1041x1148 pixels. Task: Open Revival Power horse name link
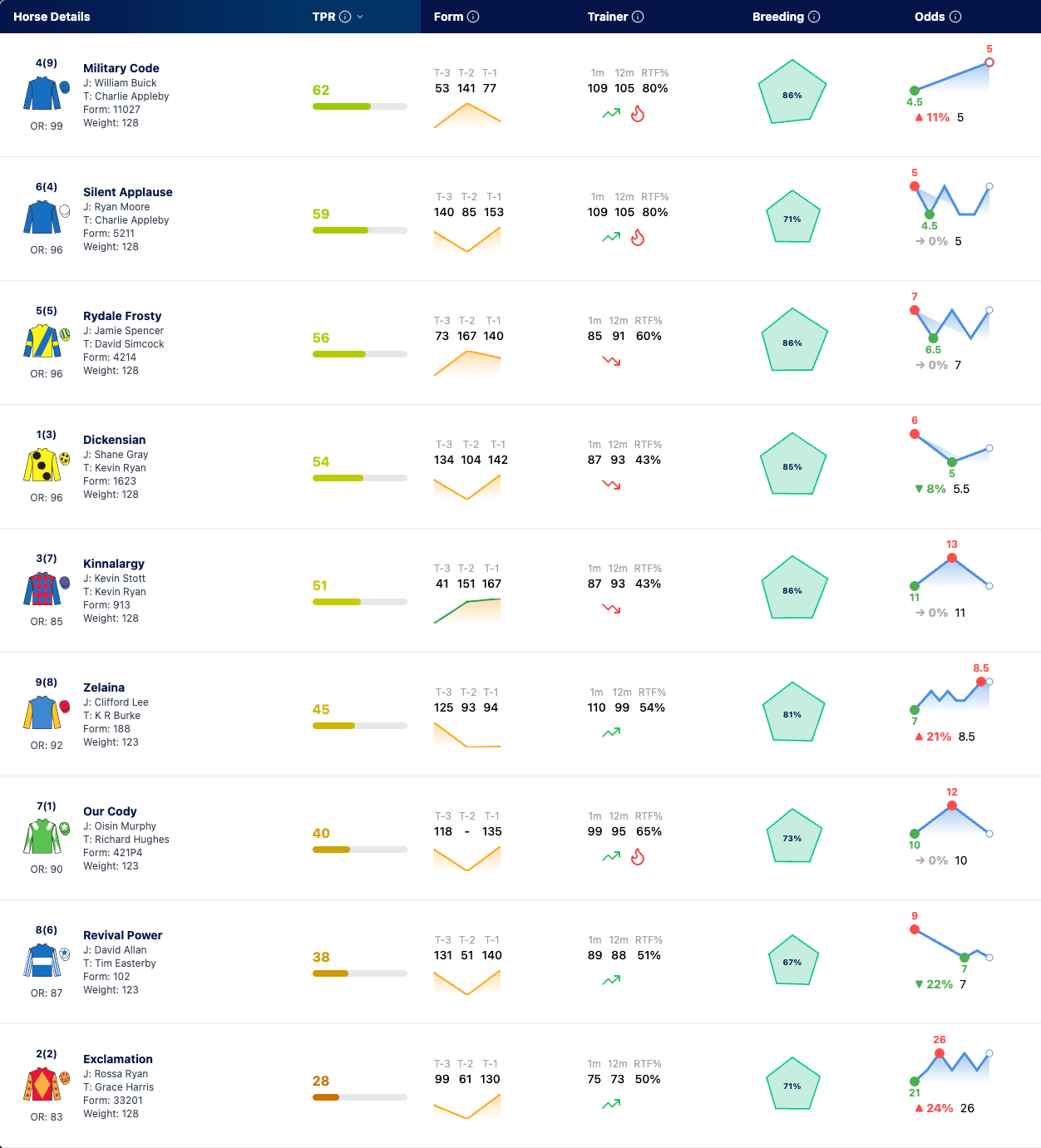(x=123, y=935)
